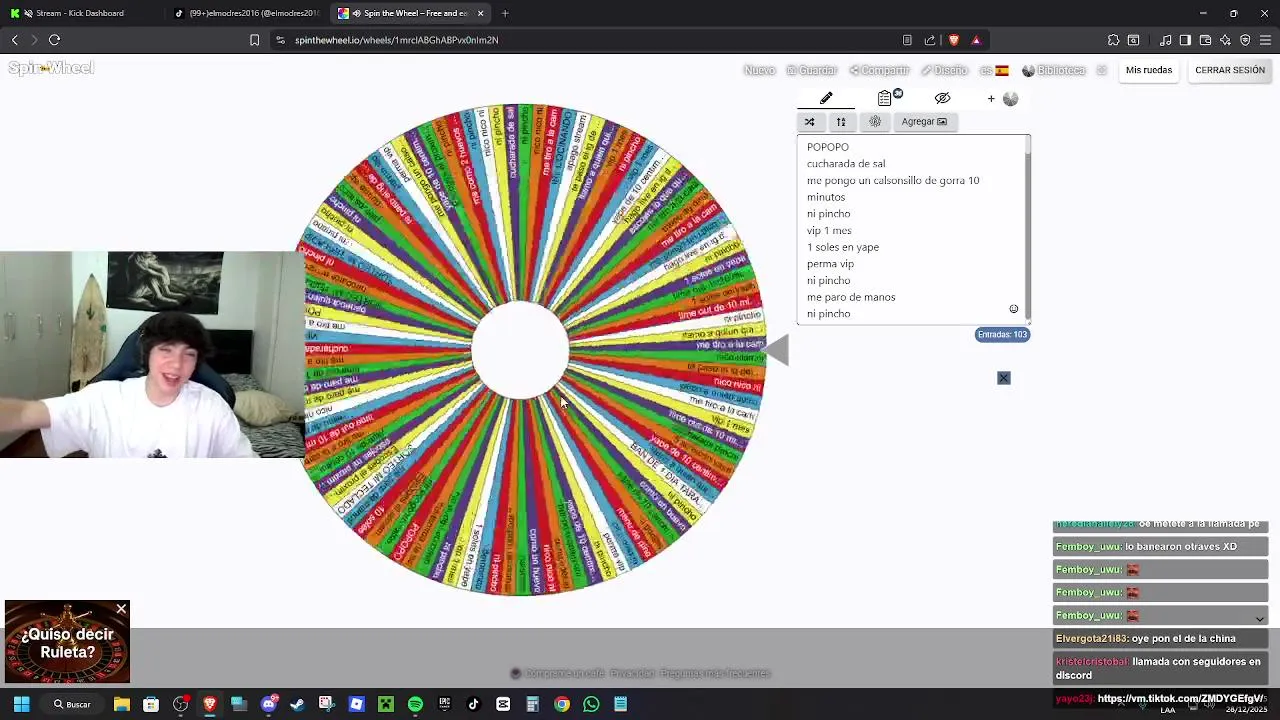Click the address bar URL

click(x=396, y=40)
